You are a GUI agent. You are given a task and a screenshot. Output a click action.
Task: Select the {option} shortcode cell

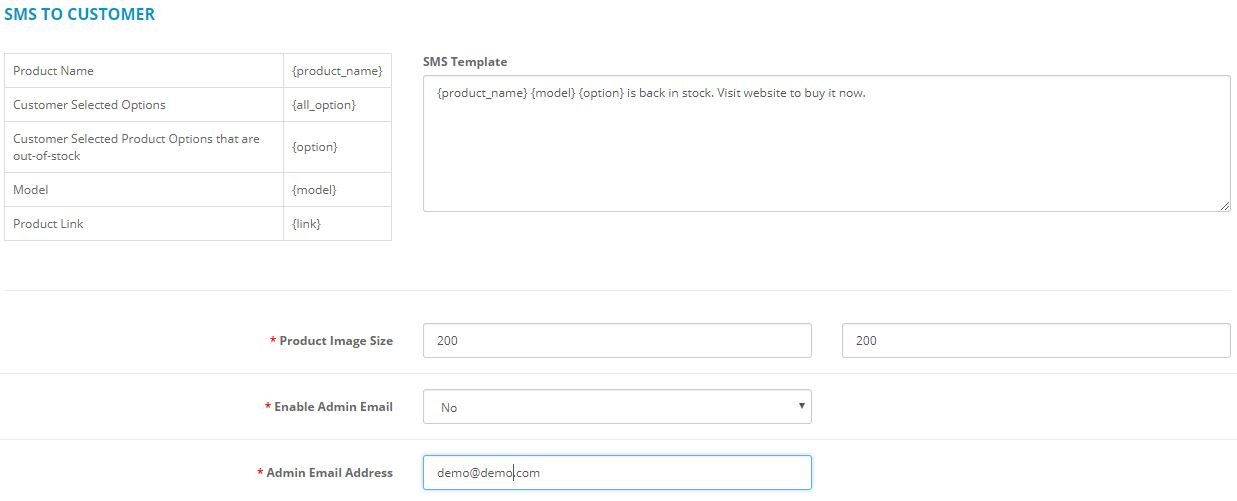[337, 147]
